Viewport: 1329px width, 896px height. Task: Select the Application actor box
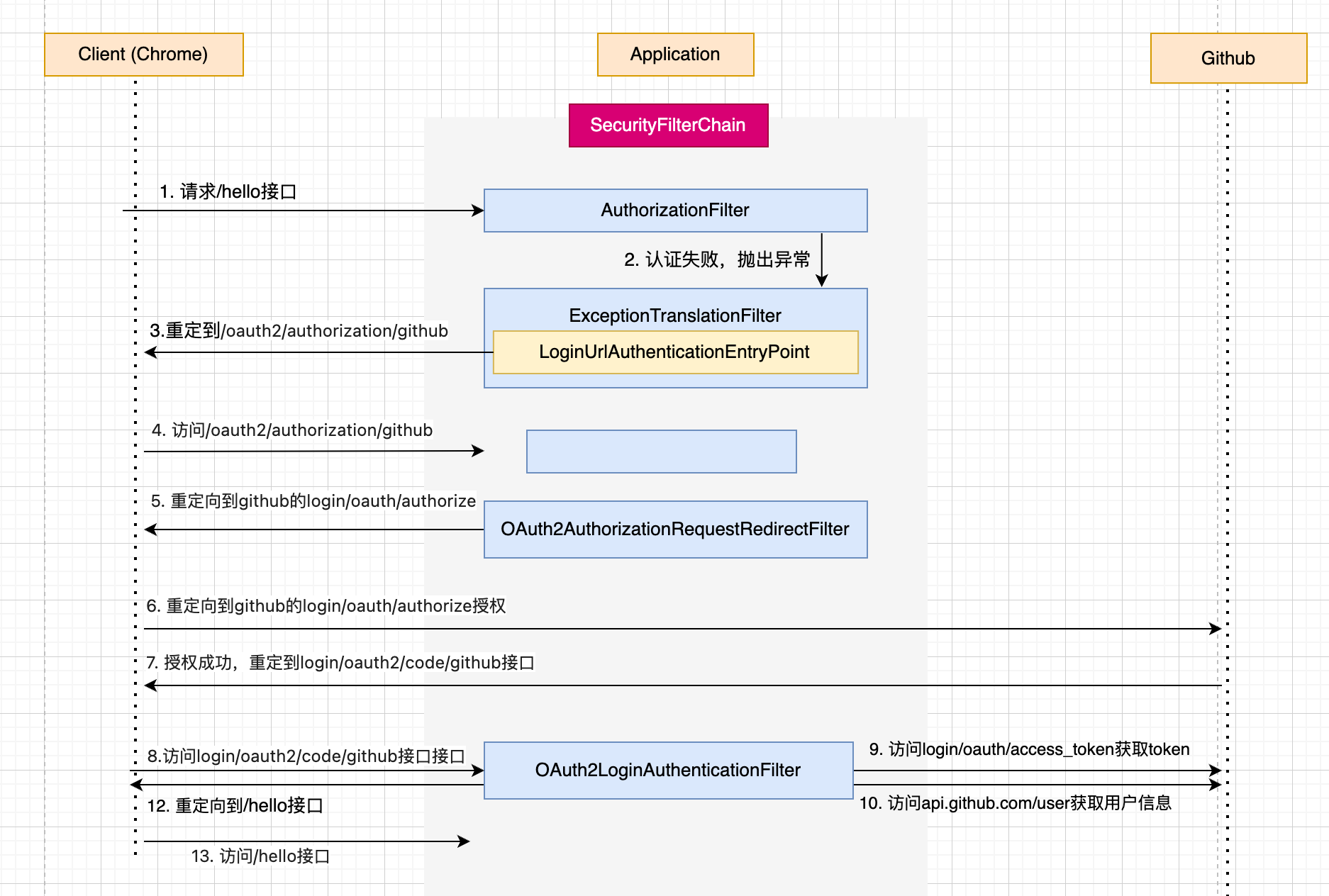pos(674,55)
